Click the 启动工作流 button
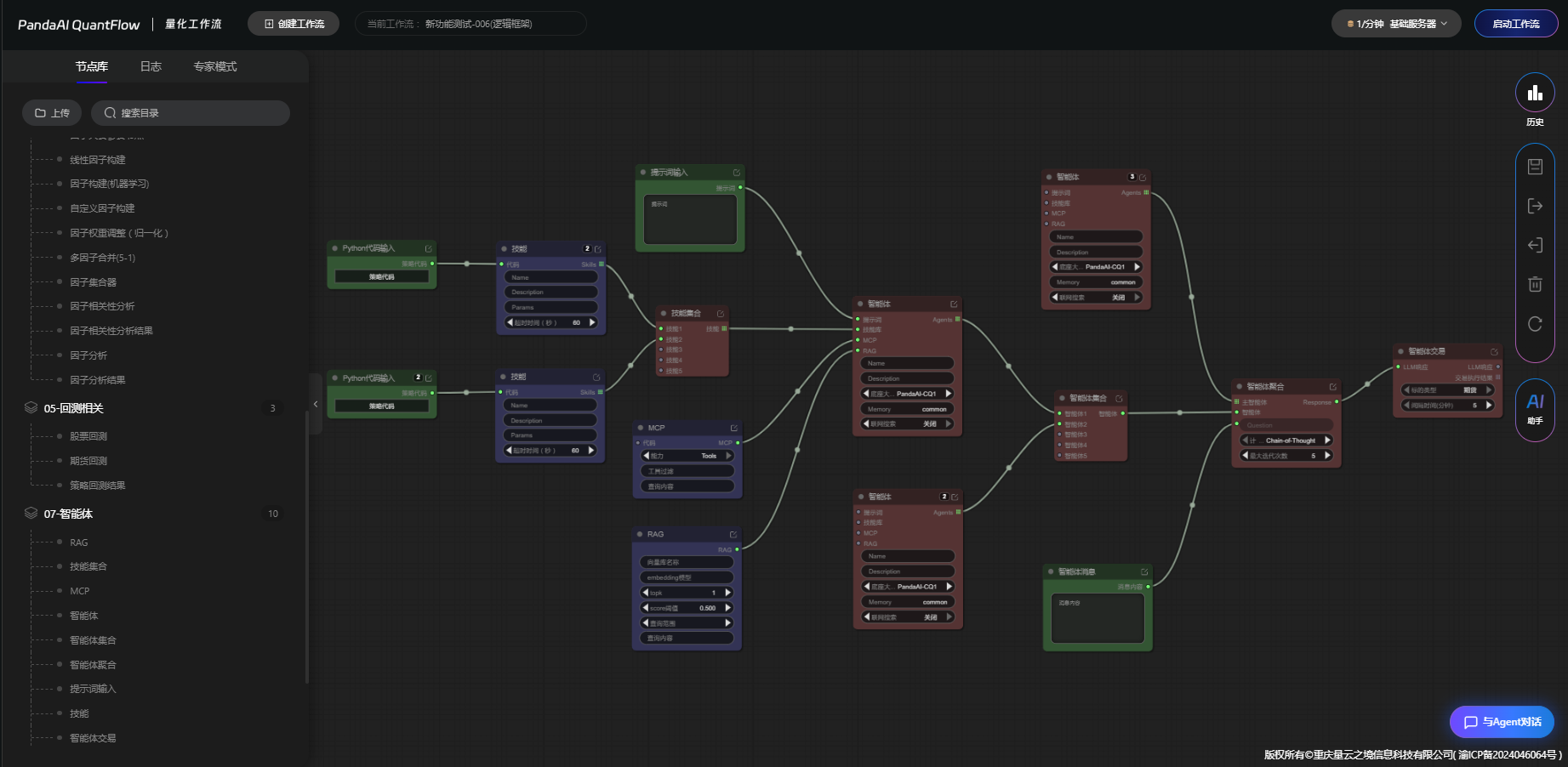This screenshot has height=767, width=1568. 1515,24
